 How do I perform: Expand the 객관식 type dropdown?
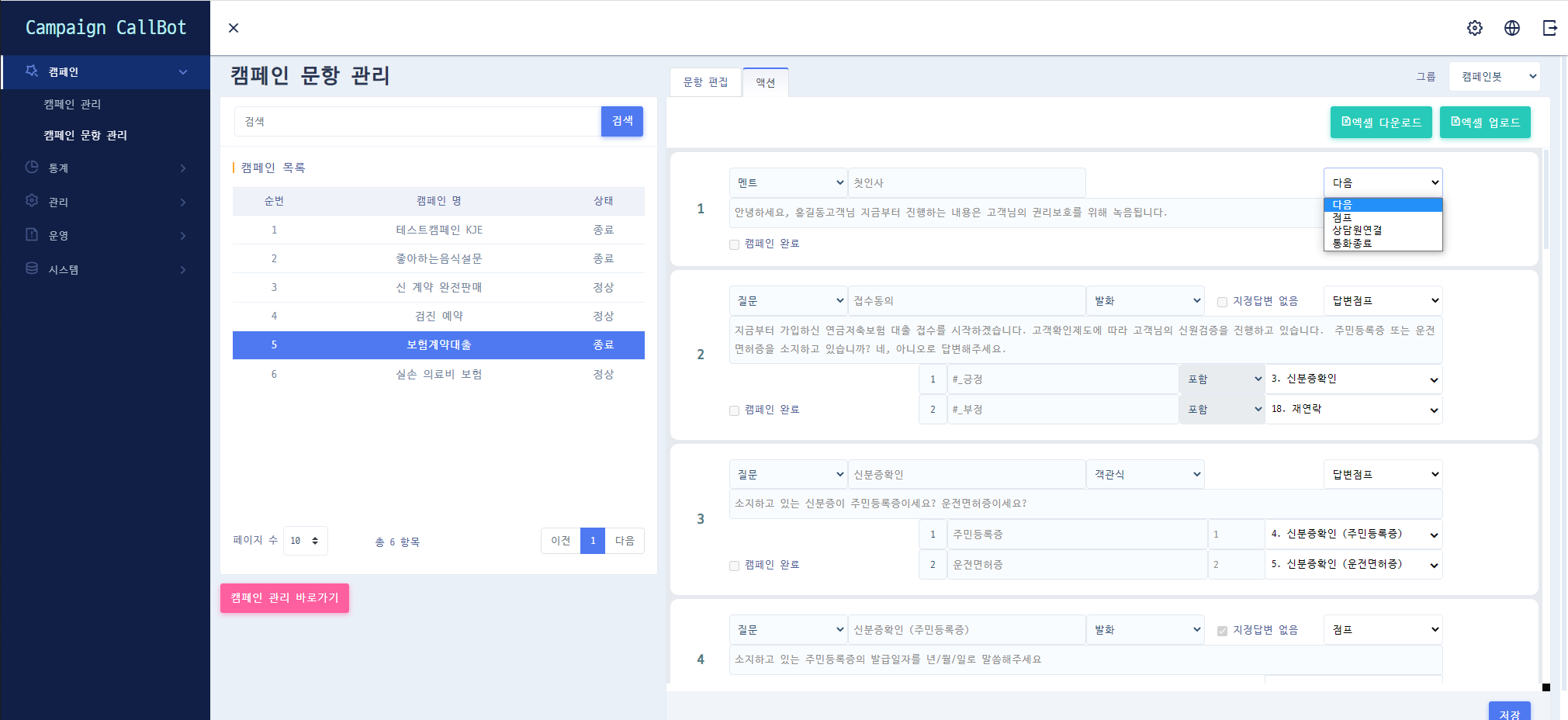pos(1145,475)
